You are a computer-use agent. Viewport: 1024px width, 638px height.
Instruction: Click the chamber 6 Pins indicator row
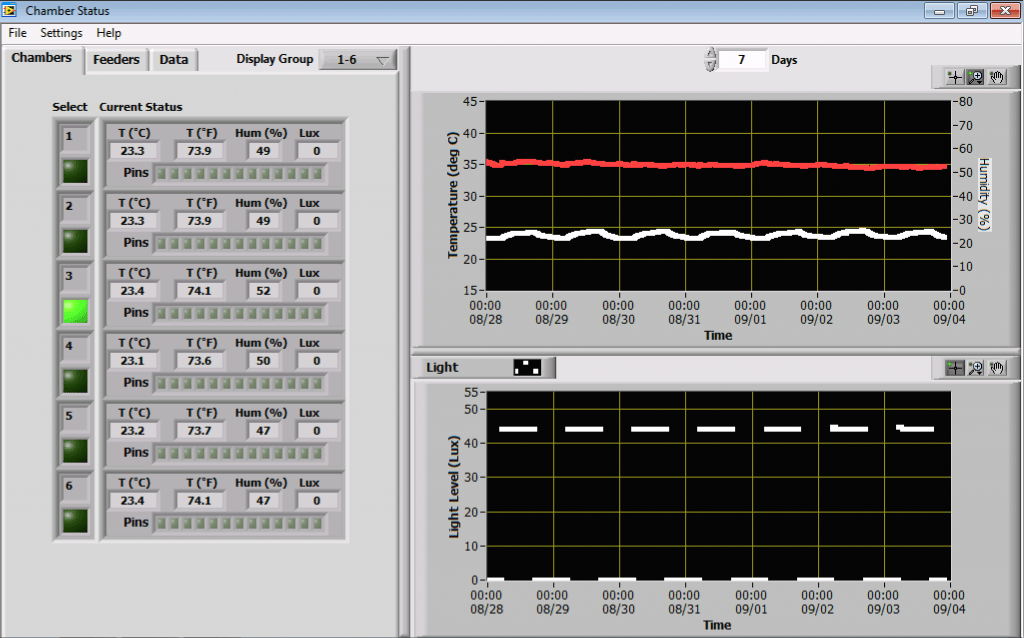[240, 523]
